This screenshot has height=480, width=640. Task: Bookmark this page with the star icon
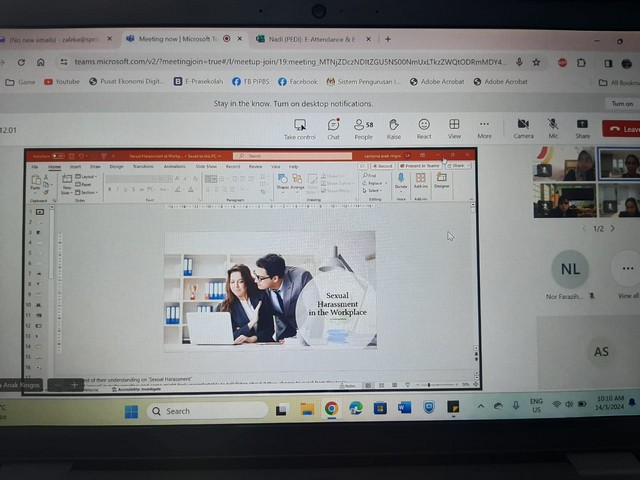[x=536, y=61]
